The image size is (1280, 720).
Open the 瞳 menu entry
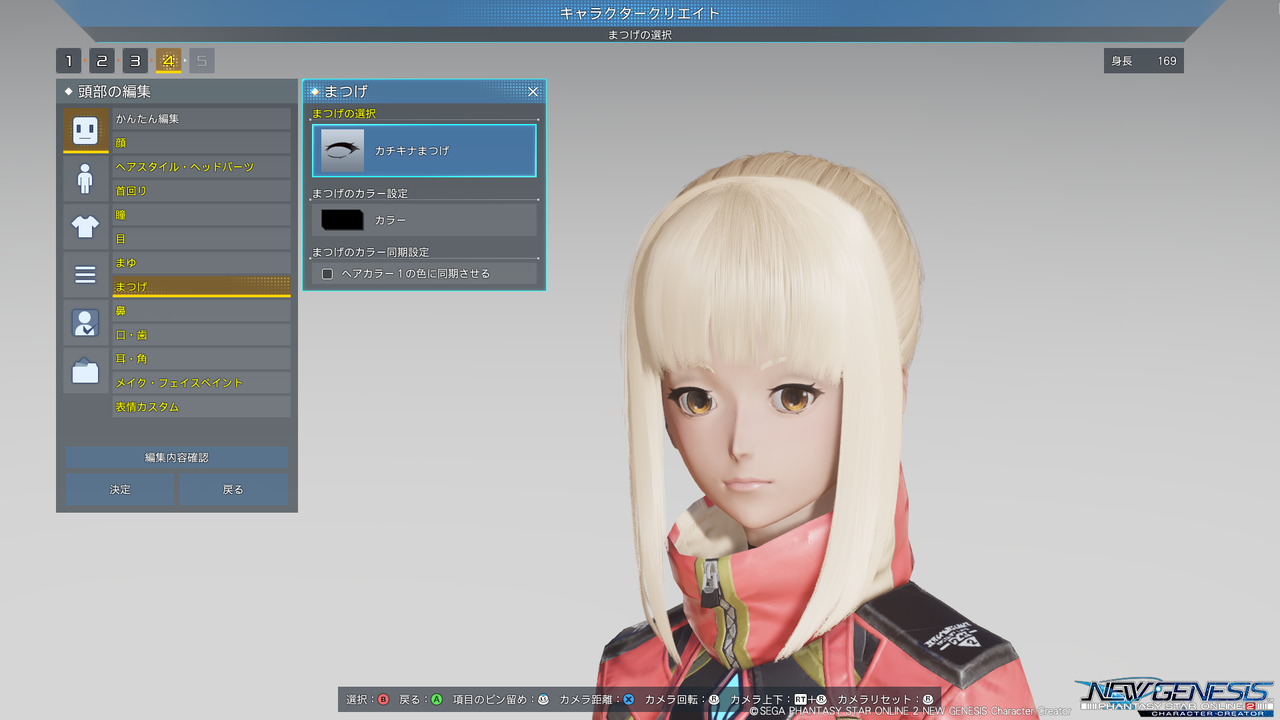[201, 215]
